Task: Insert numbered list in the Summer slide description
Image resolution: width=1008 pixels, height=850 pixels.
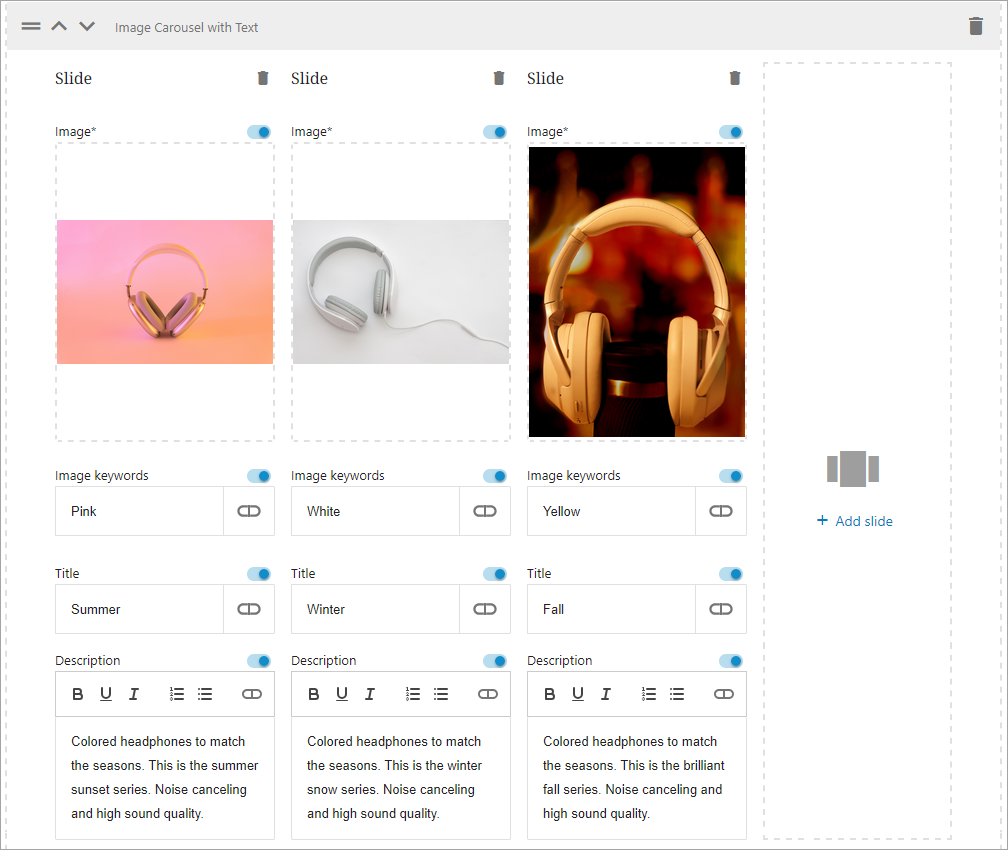Action: coord(177,694)
